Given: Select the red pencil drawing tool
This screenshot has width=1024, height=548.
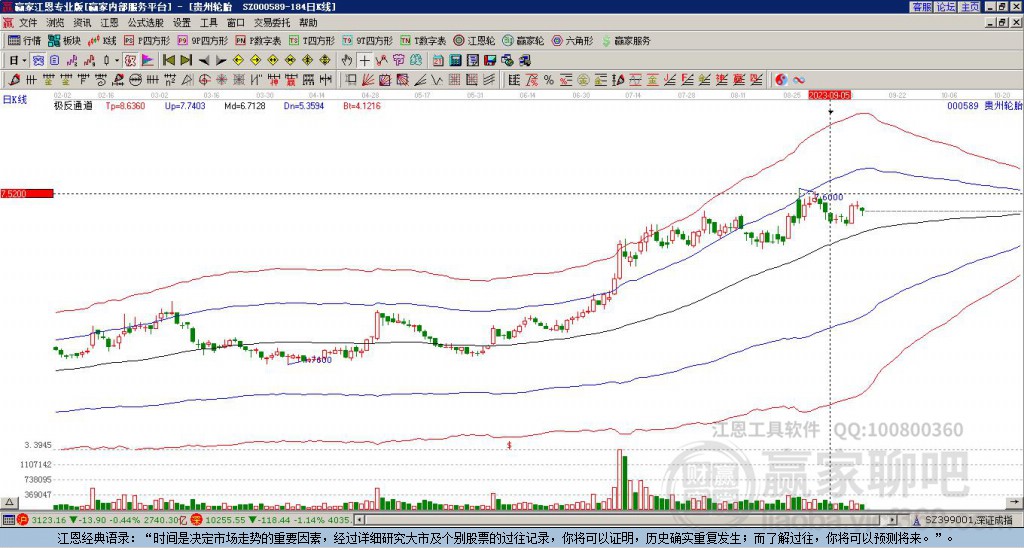Looking at the screenshot, I should pos(14,80).
